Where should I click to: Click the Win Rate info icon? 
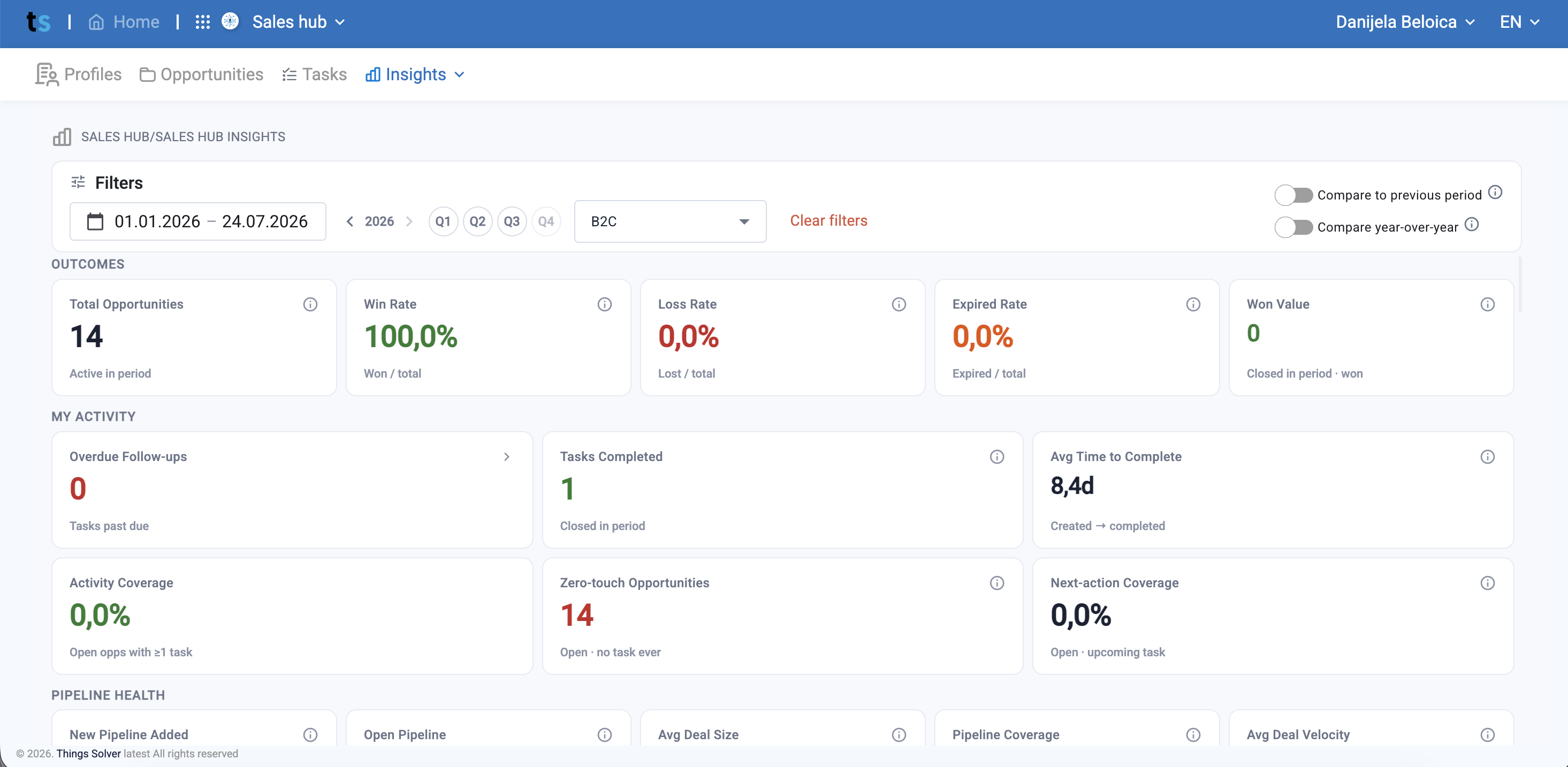[x=604, y=304]
